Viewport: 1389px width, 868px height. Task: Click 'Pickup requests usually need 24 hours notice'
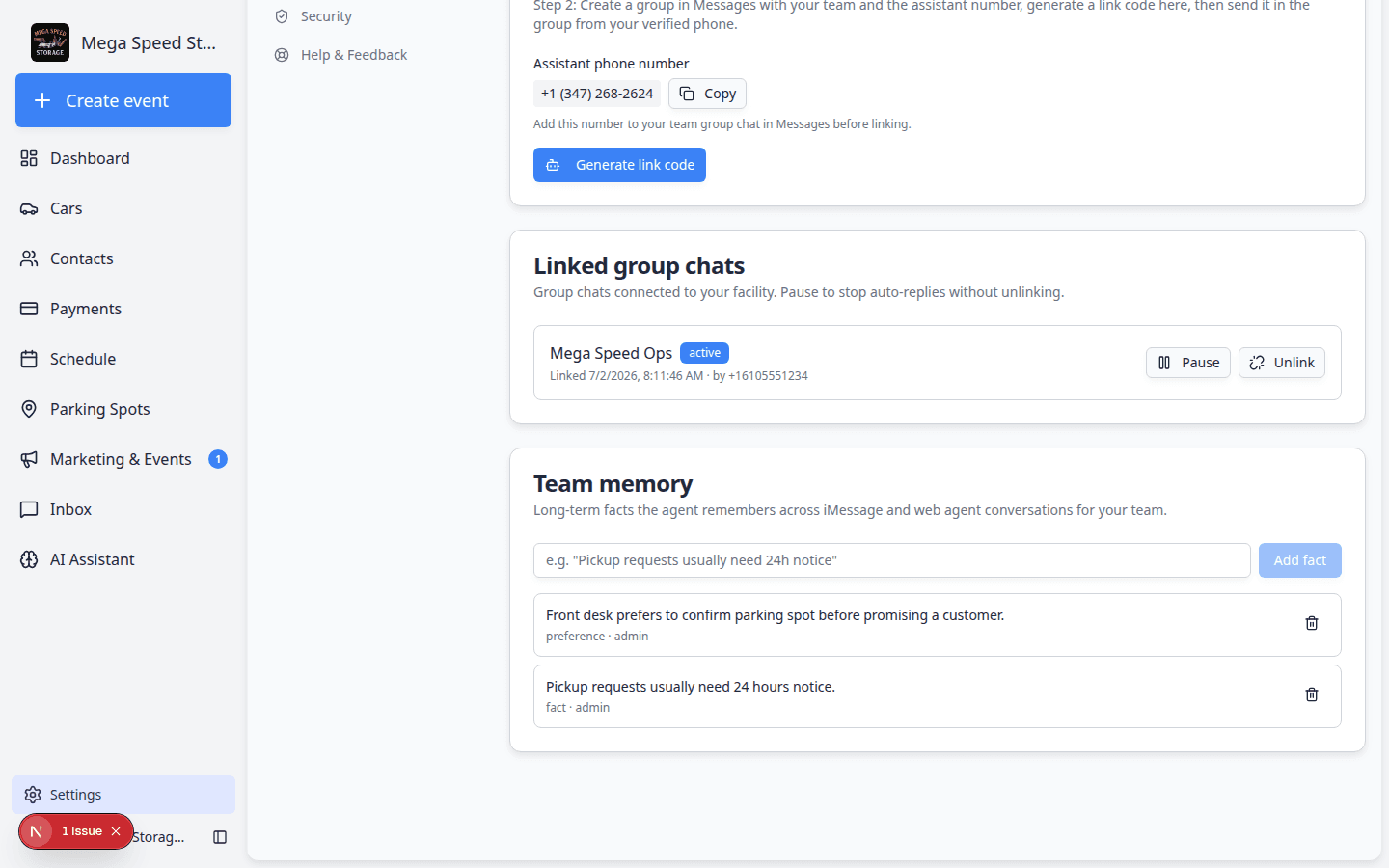pyautogui.click(x=691, y=687)
